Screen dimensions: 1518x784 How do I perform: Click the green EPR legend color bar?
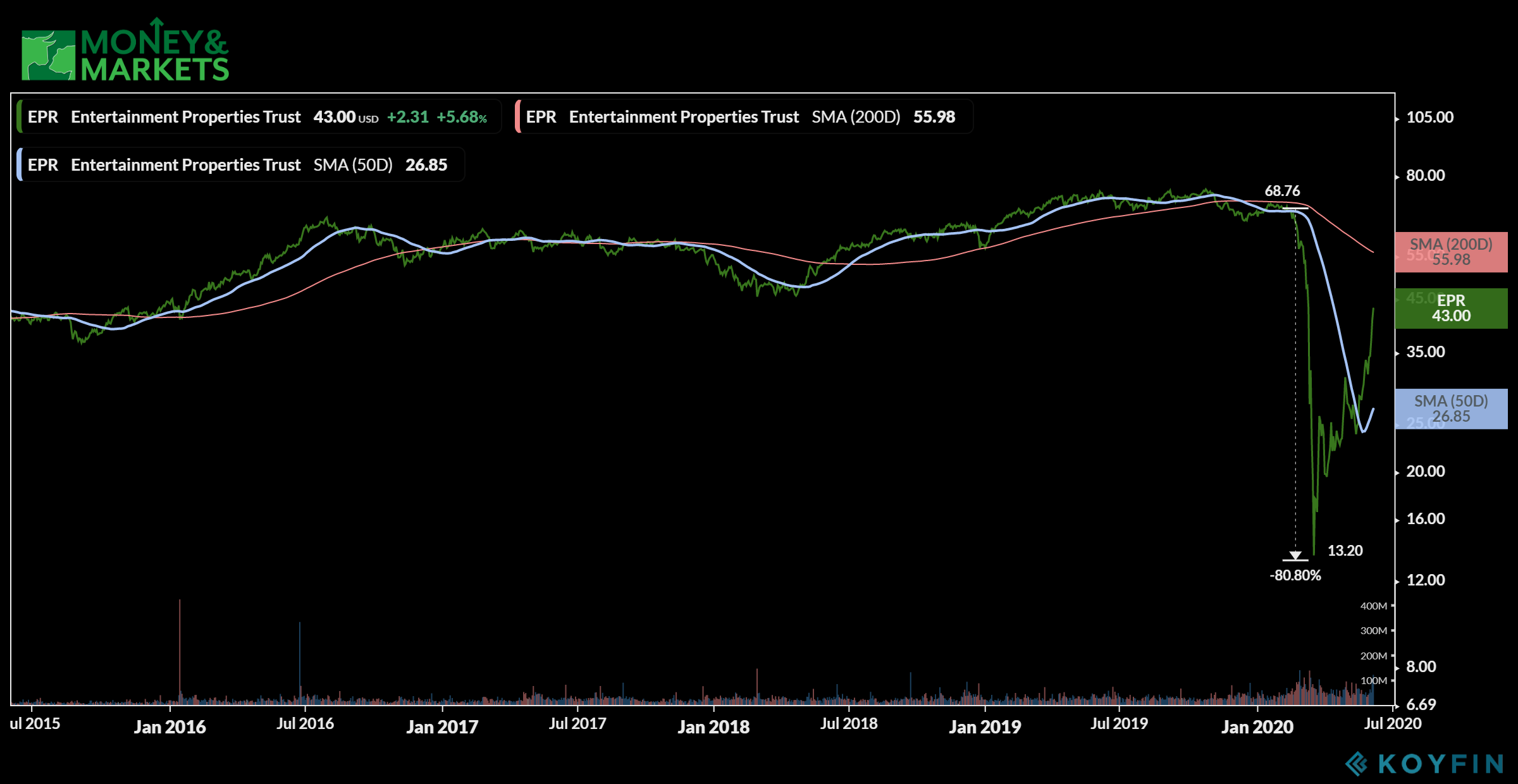click(19, 116)
